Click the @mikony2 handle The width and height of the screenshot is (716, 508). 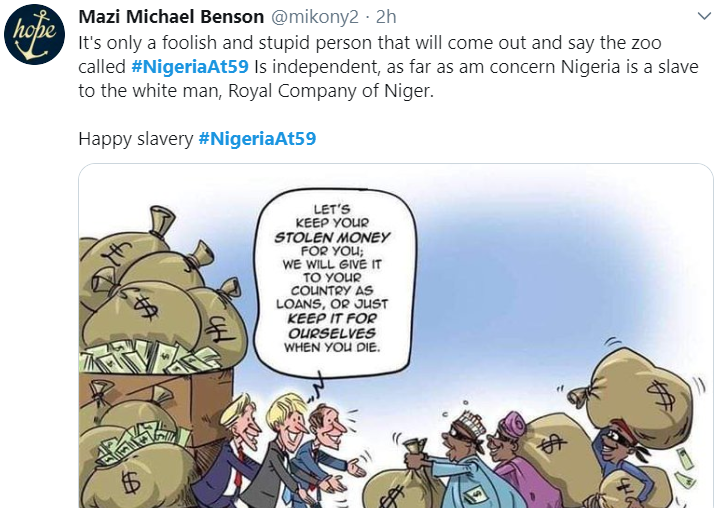point(315,17)
